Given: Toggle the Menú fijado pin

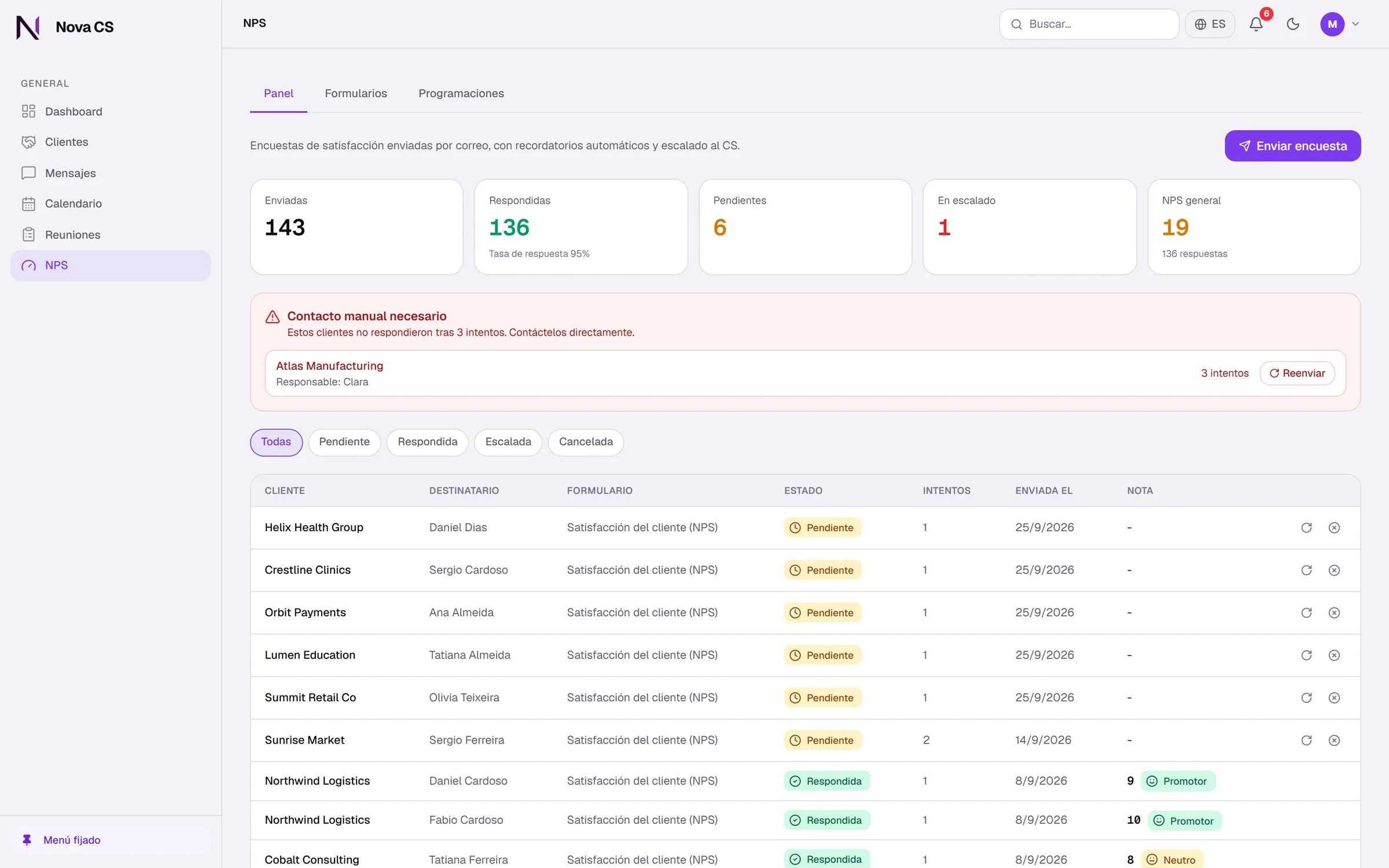Looking at the screenshot, I should 111,840.
